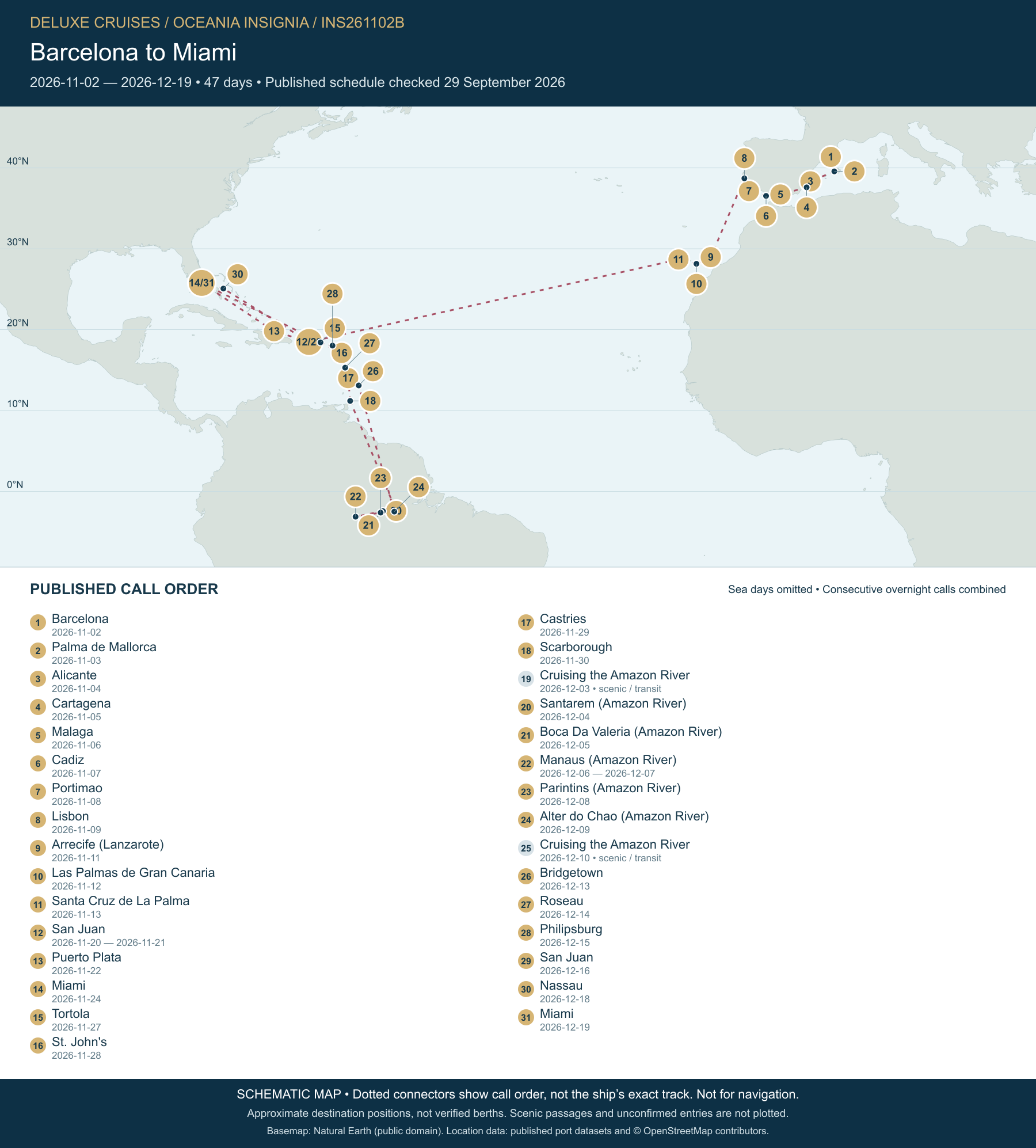Click the SCHEMATIC MAP disclaimer line

pos(518,1094)
